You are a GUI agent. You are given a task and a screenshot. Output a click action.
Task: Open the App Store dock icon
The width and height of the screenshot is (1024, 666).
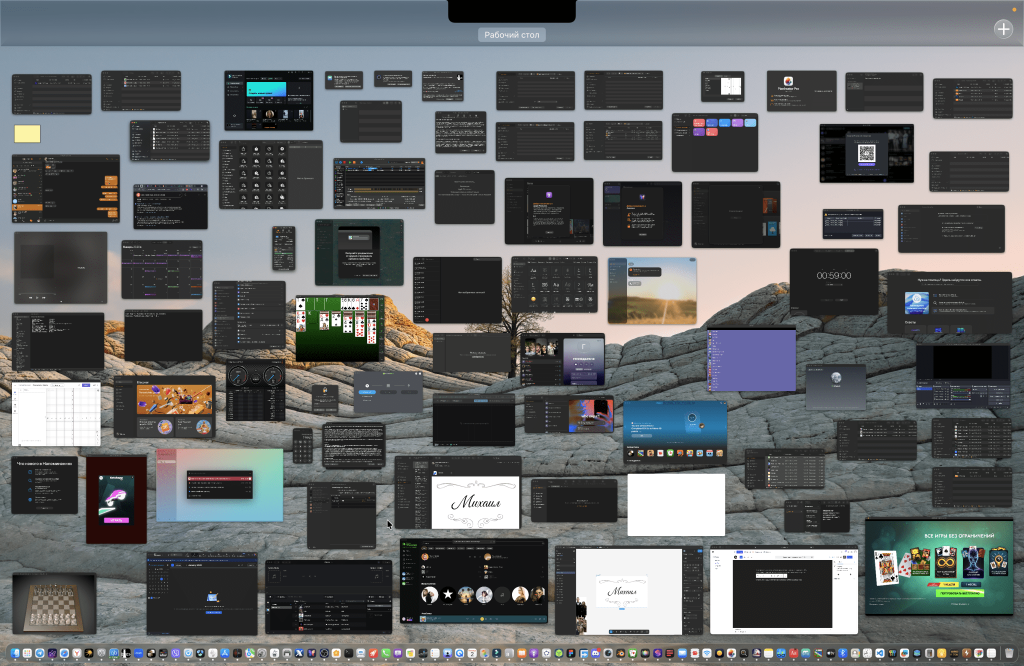225,653
